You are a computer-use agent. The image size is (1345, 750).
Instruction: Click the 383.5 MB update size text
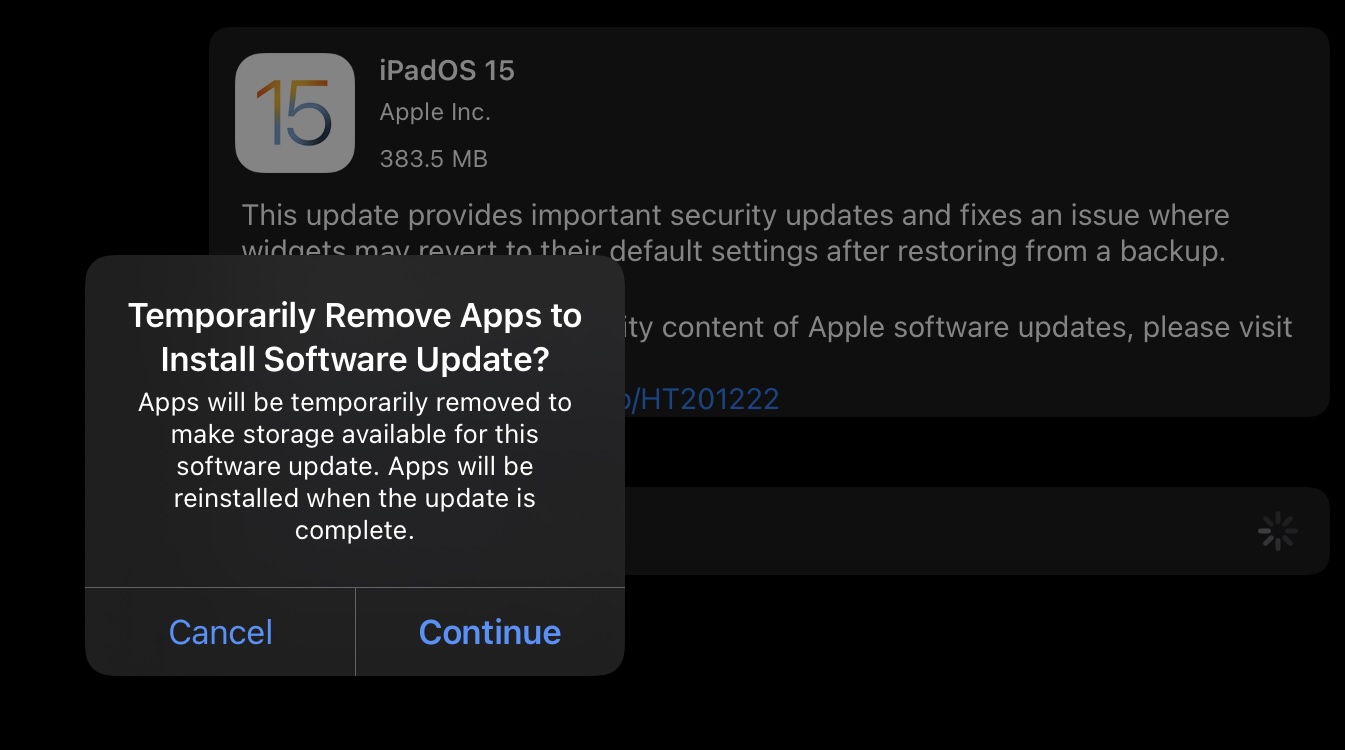tap(433, 158)
